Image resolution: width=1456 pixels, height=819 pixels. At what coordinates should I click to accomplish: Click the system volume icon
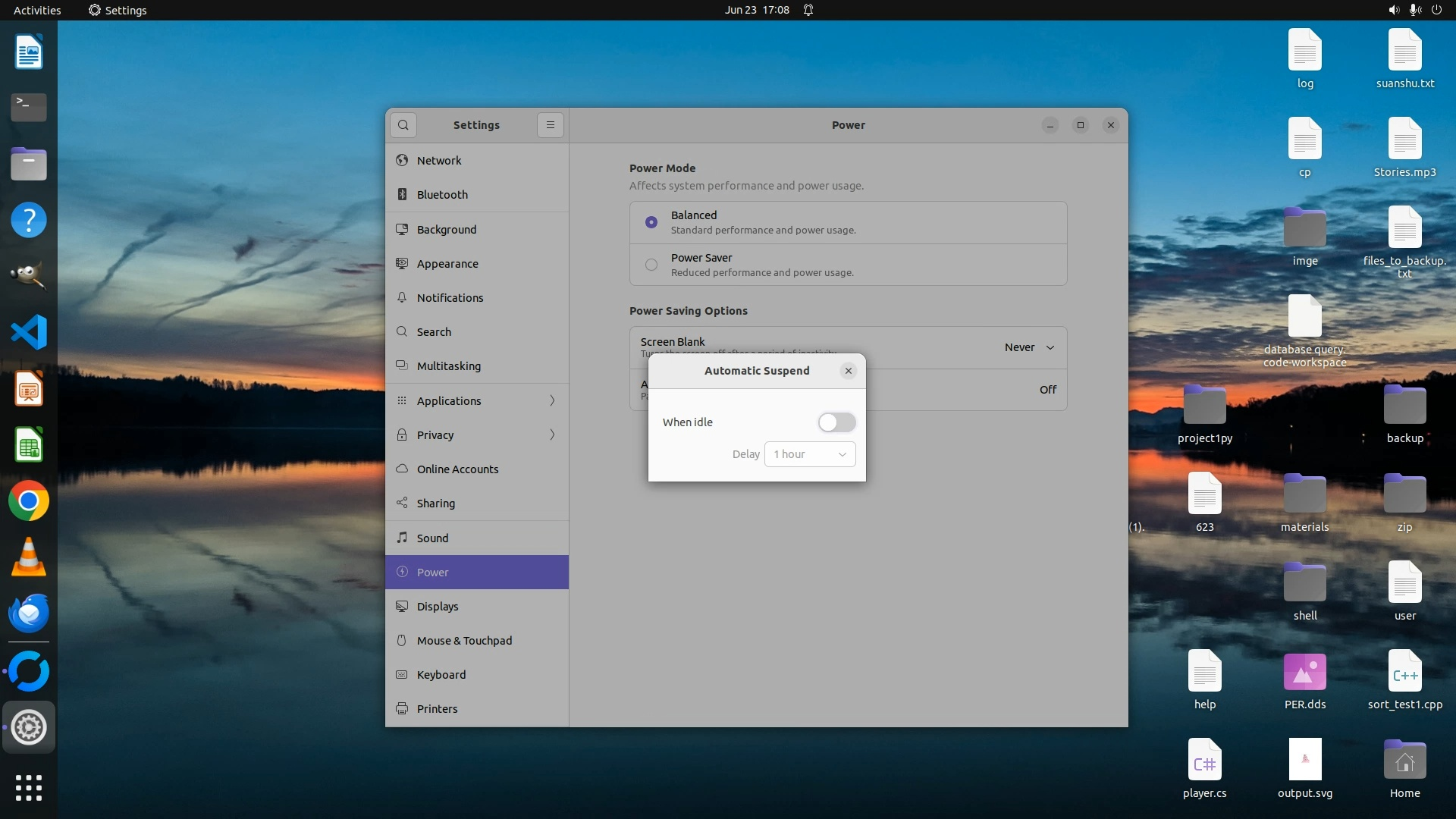coord(1393,10)
